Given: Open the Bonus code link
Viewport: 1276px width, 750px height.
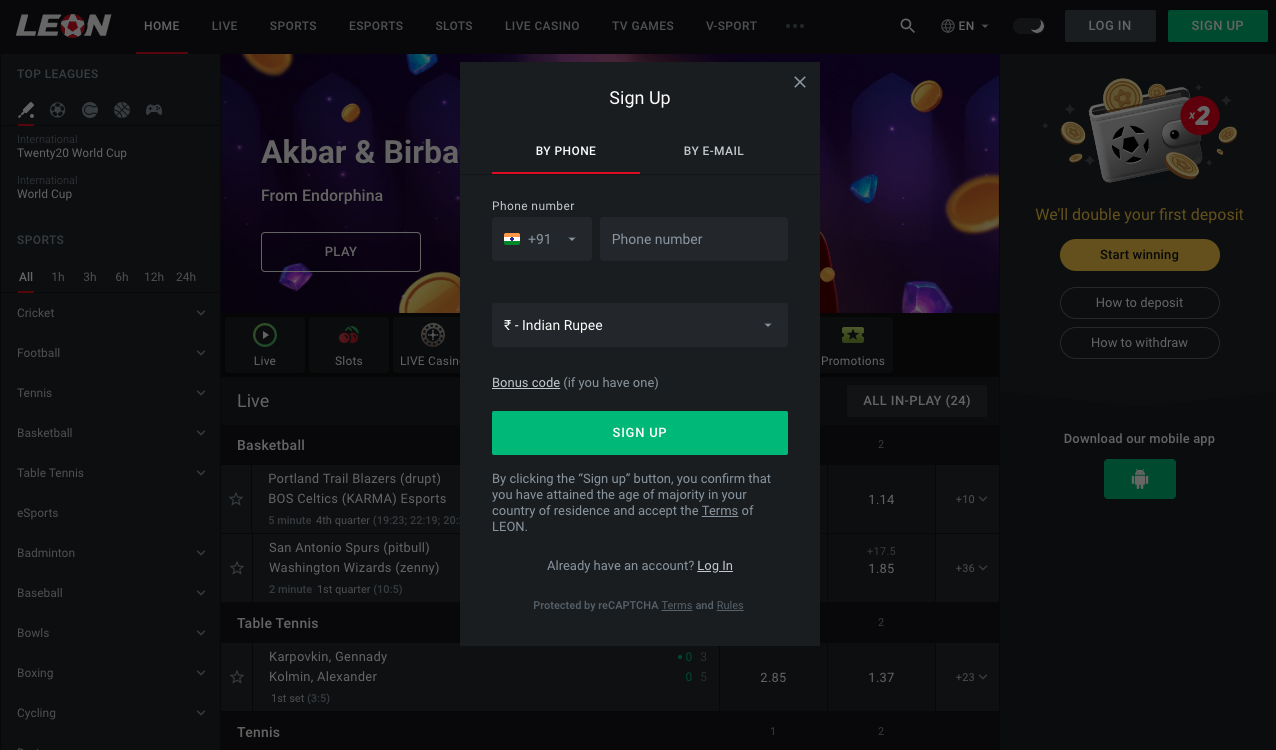Looking at the screenshot, I should point(525,383).
